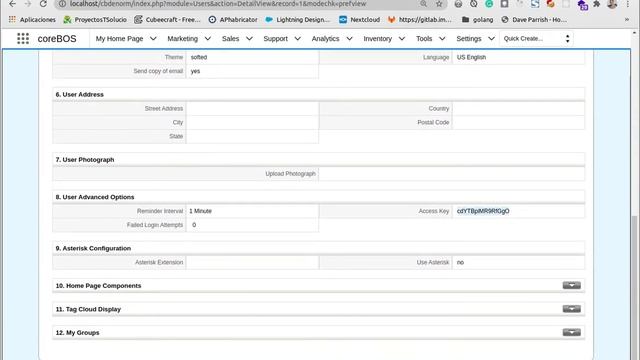Click the Send copy of email value yes

[196, 71]
